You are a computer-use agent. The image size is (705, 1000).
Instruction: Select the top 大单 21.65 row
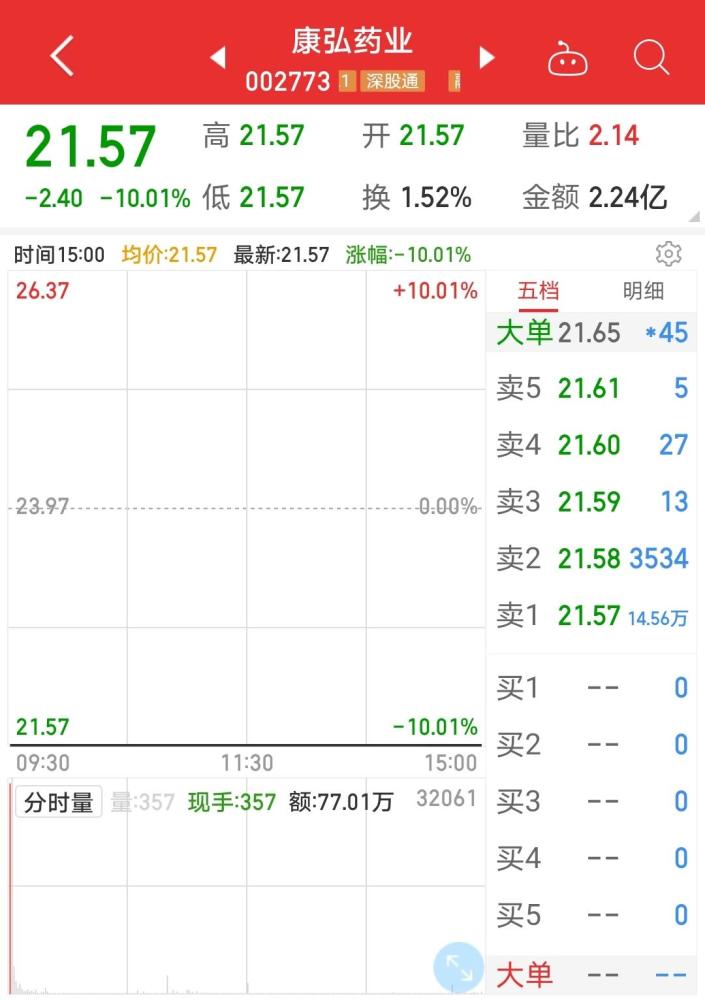(591, 332)
